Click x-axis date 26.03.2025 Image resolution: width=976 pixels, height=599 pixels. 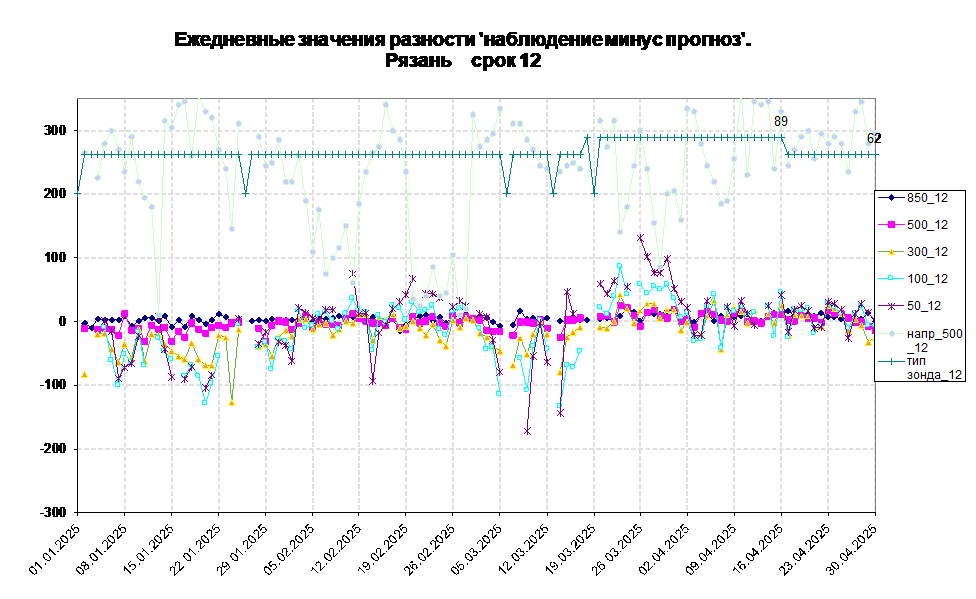[618, 549]
